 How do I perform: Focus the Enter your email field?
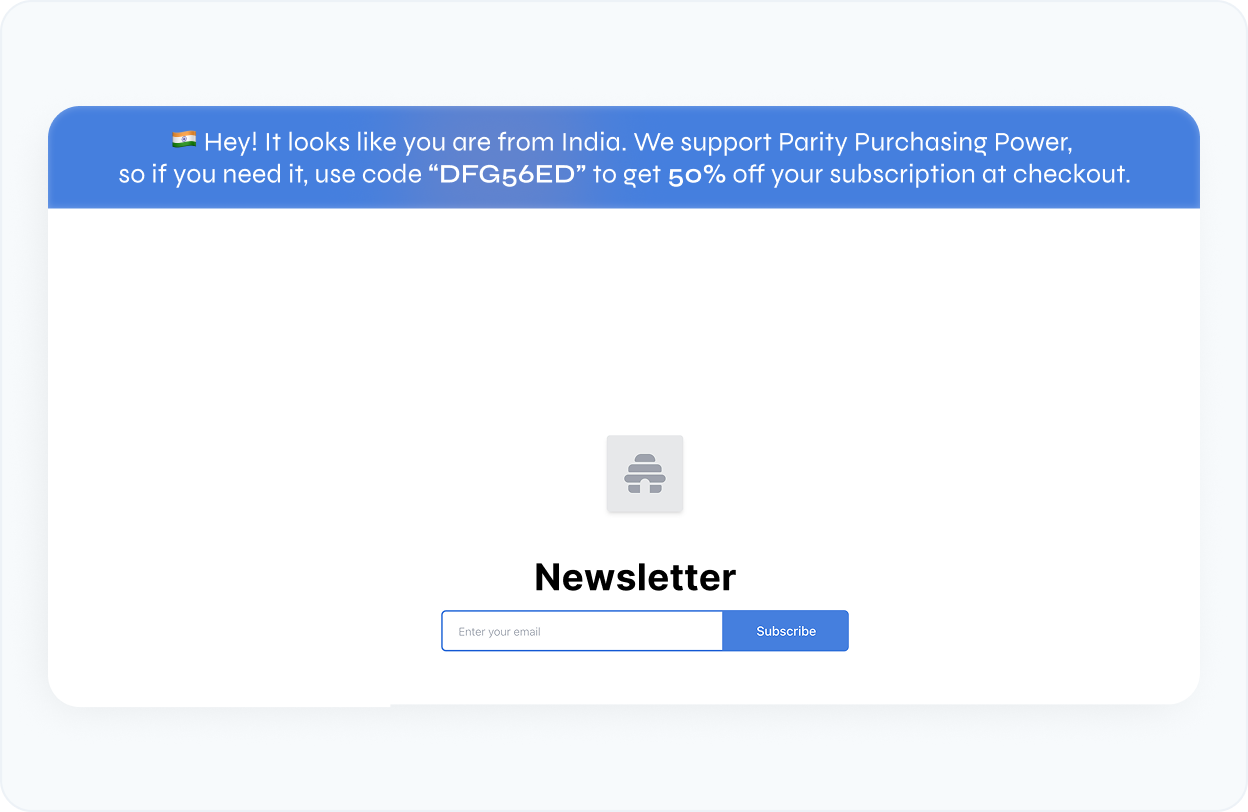click(582, 631)
